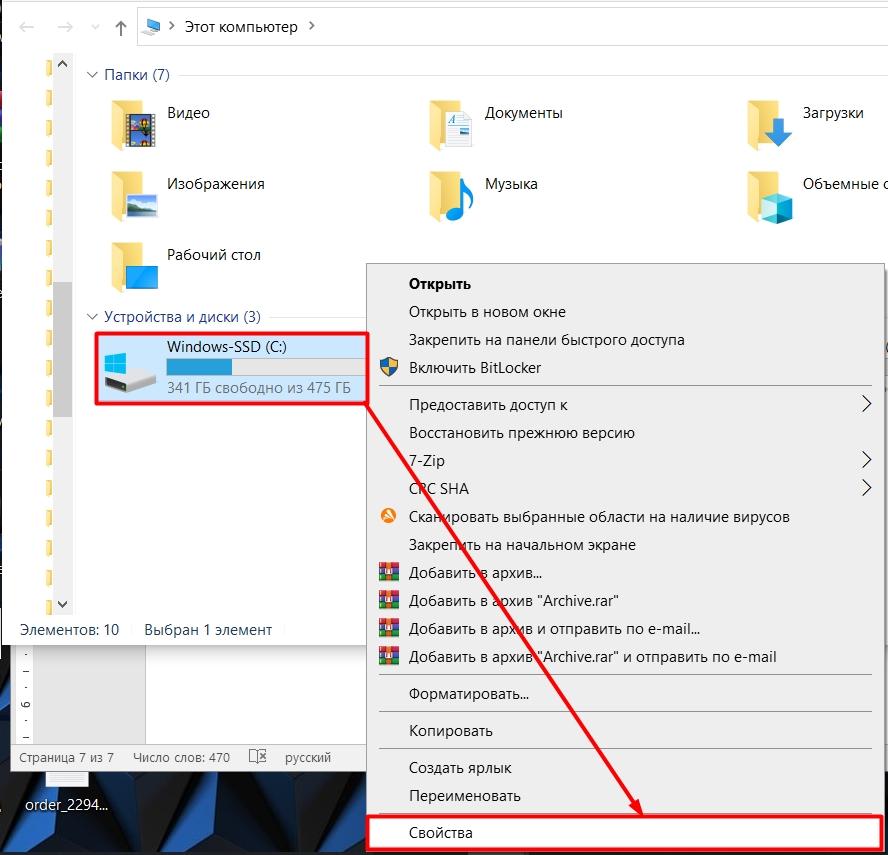Open the Предоставить доступ к submenu
The height and width of the screenshot is (855, 888).
pos(626,405)
